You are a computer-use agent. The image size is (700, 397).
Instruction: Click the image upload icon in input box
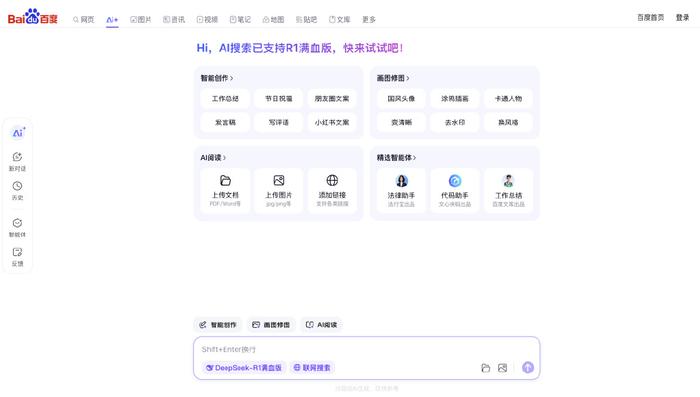(502, 368)
